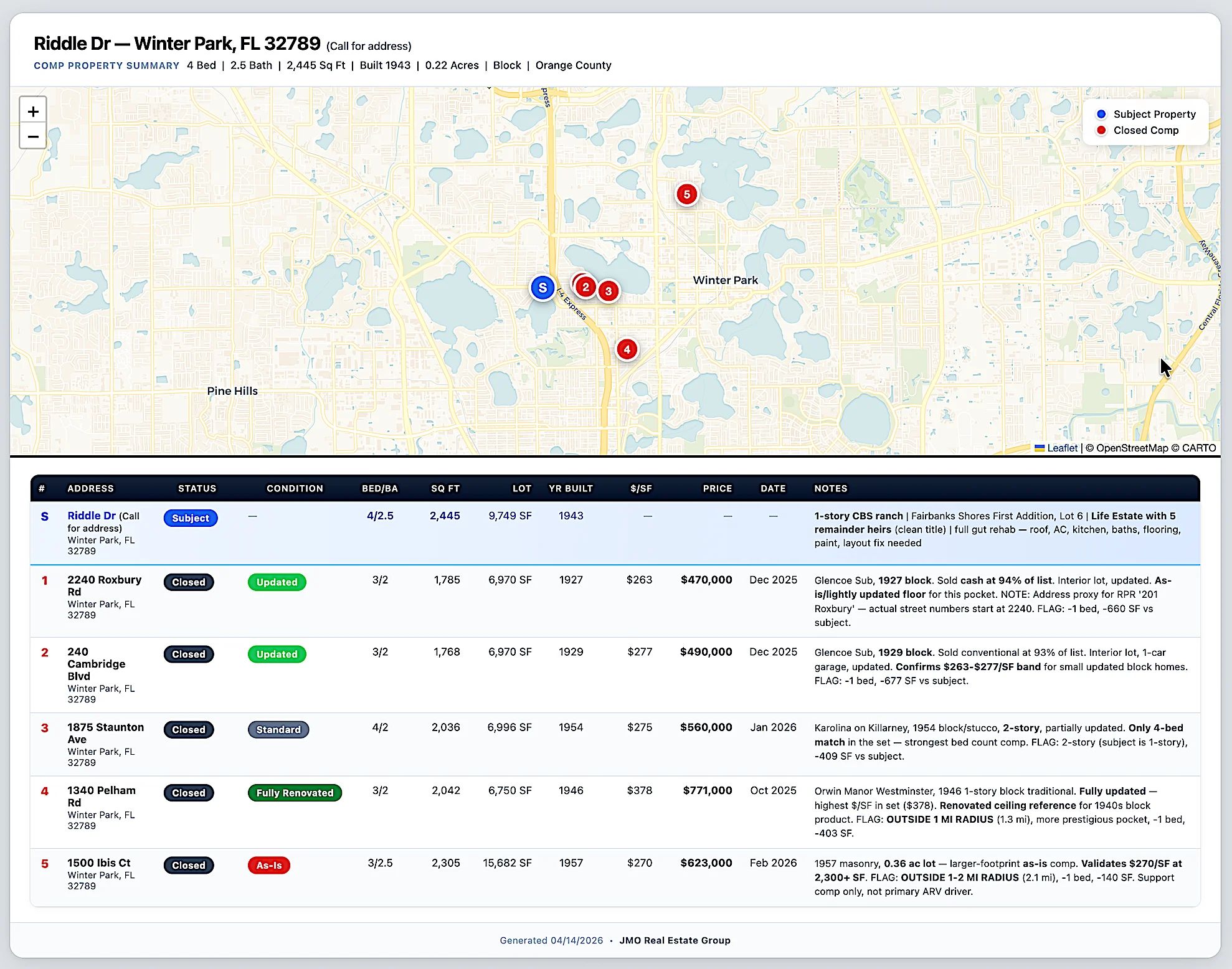Screen dimensions: 1232x969
Task: Open the Leaflet attribution link
Action: click(x=1061, y=448)
